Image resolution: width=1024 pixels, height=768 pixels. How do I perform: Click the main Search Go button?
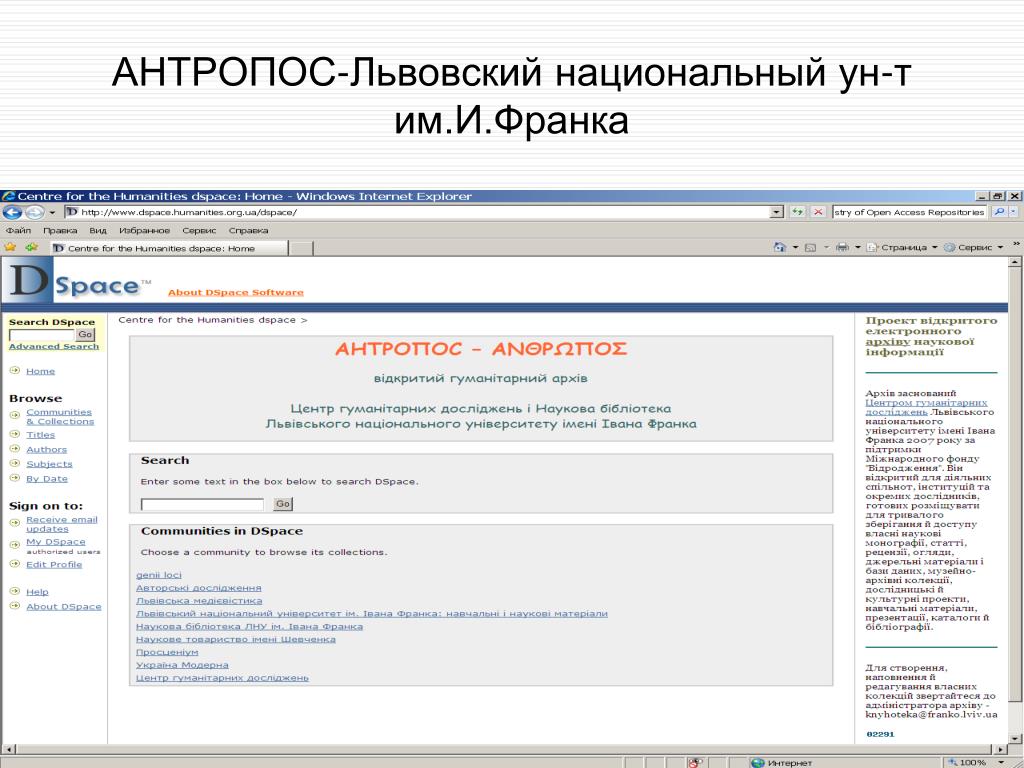coord(283,504)
